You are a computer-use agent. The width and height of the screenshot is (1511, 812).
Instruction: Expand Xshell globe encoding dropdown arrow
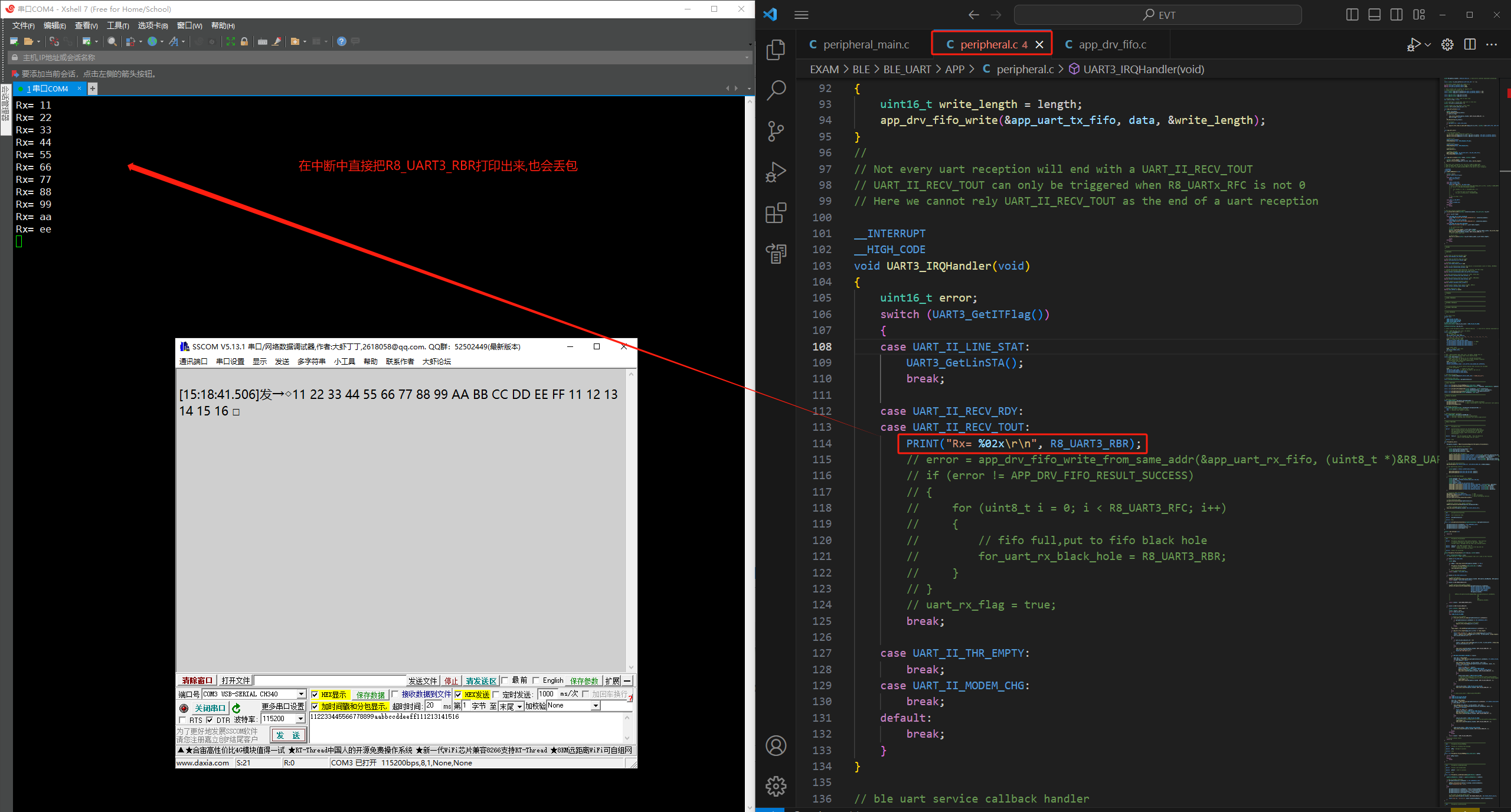click(162, 41)
